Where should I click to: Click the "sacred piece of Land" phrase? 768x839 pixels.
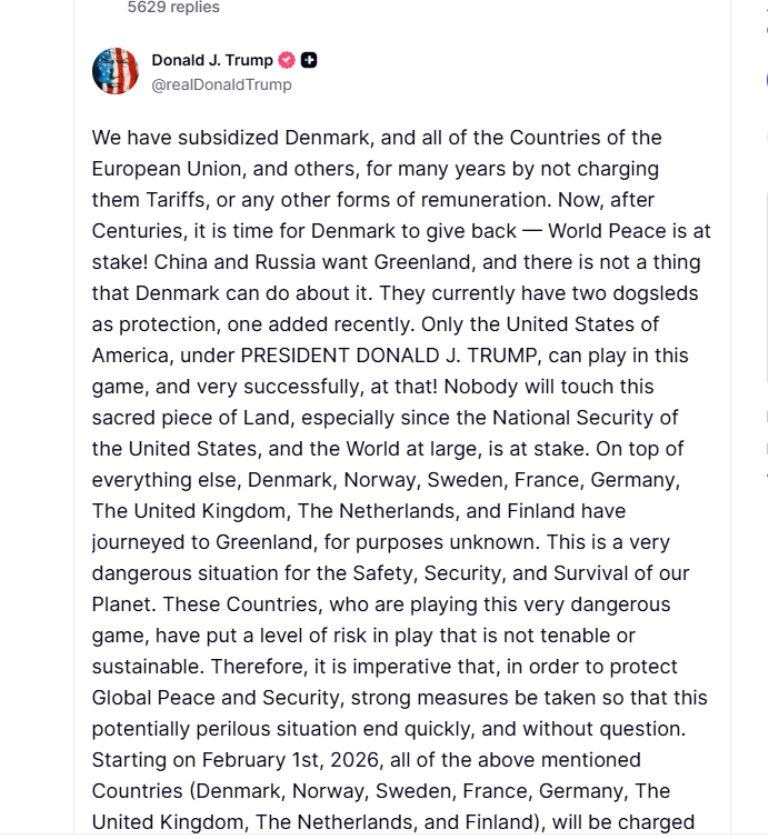(x=177, y=417)
